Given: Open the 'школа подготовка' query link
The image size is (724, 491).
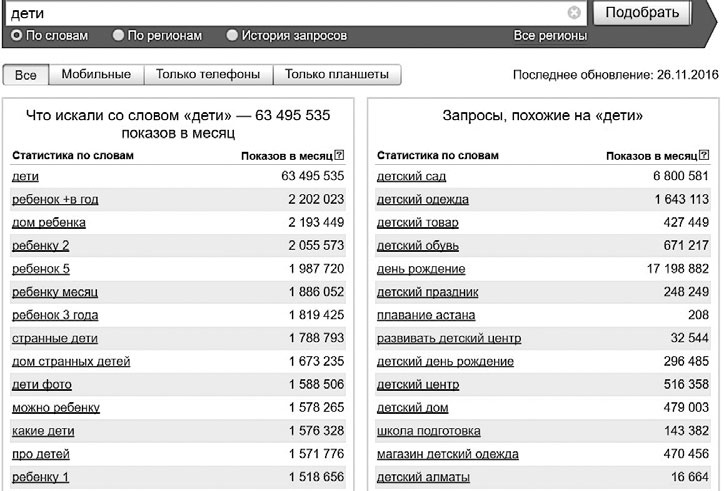Looking at the screenshot, I should (x=428, y=431).
